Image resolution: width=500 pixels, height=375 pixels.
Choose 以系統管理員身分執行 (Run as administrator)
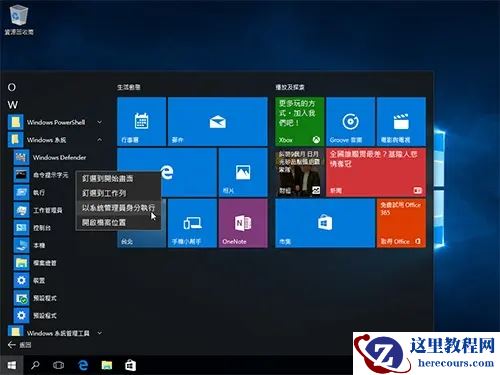(x=118, y=208)
